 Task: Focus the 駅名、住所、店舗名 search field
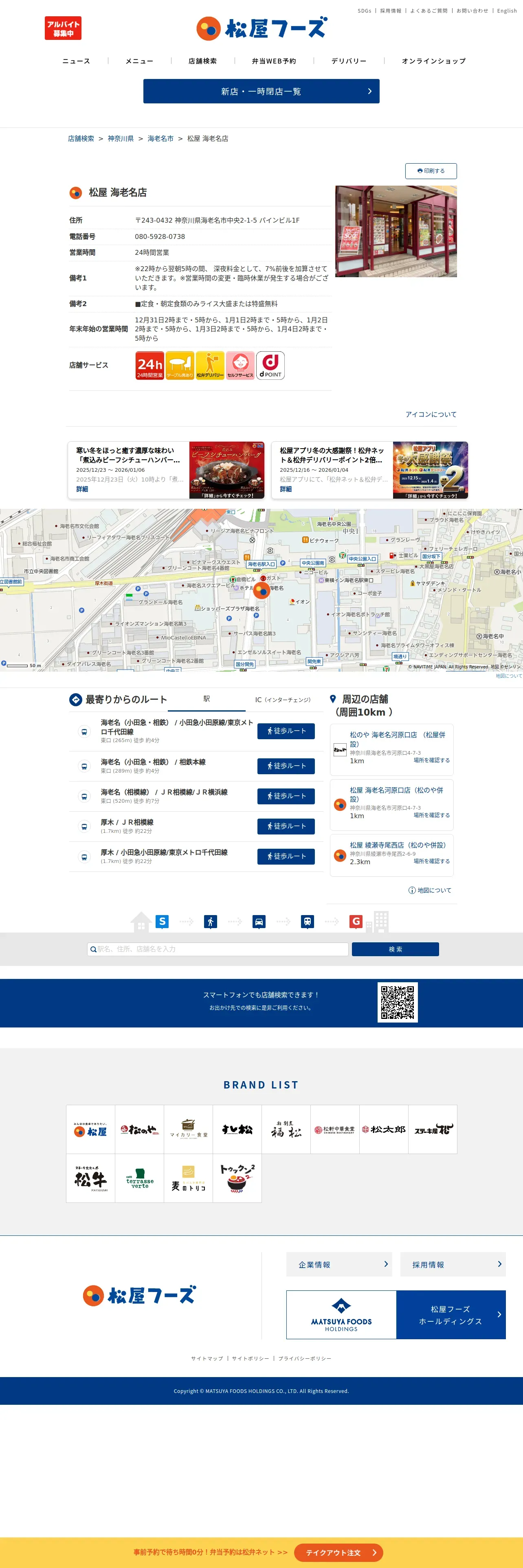(218, 949)
